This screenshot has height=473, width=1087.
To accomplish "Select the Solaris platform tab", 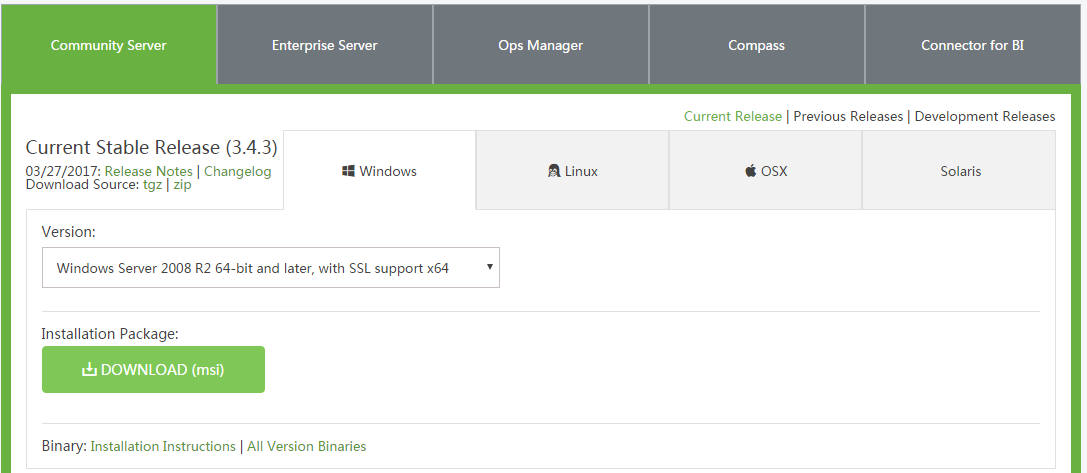I will pos(959,171).
